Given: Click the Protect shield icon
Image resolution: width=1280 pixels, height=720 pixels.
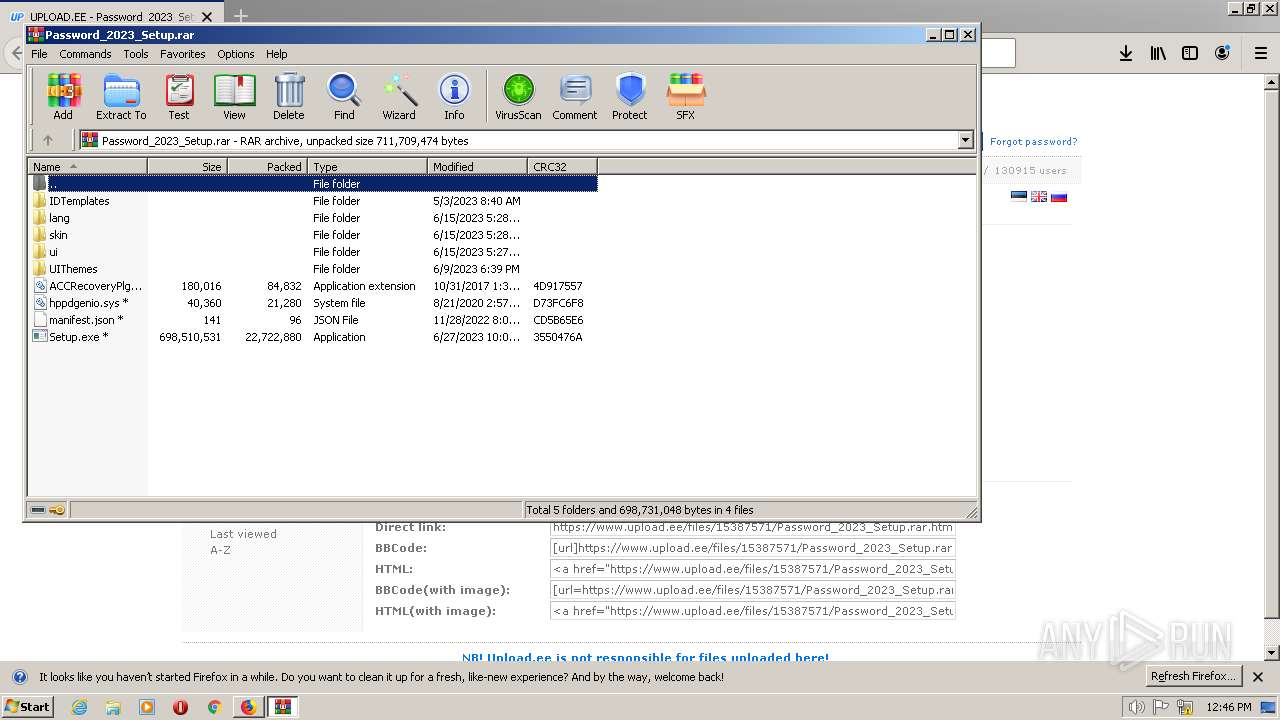Looking at the screenshot, I should pyautogui.click(x=630, y=97).
